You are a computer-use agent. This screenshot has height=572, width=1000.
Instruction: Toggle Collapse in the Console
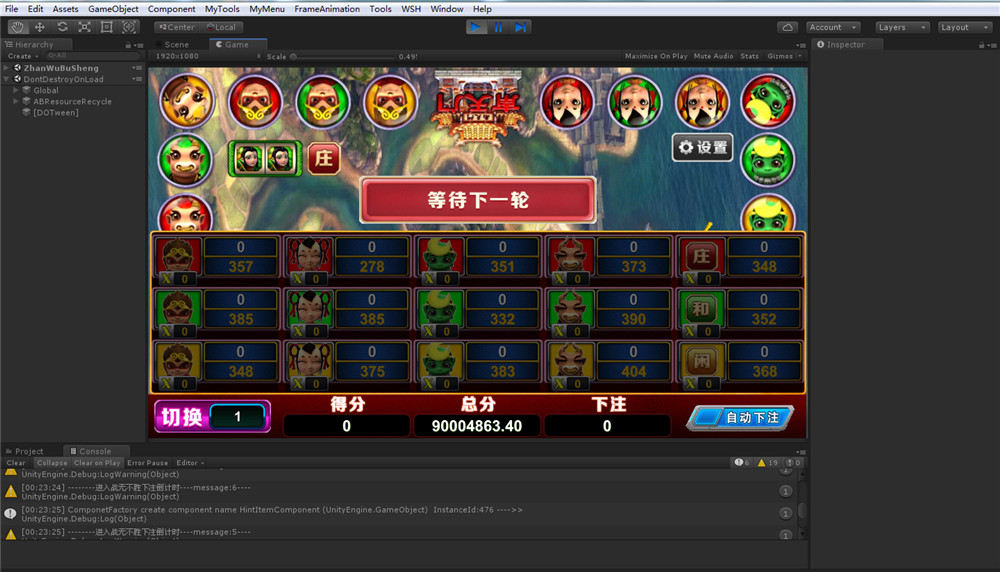(x=51, y=463)
